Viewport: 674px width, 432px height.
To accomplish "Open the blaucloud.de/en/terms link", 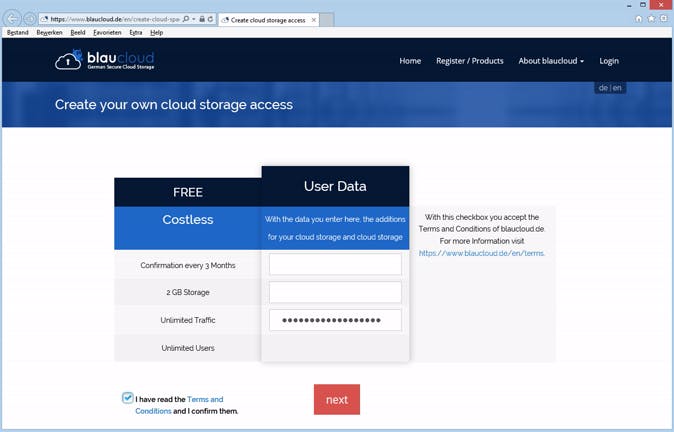I will (482, 253).
